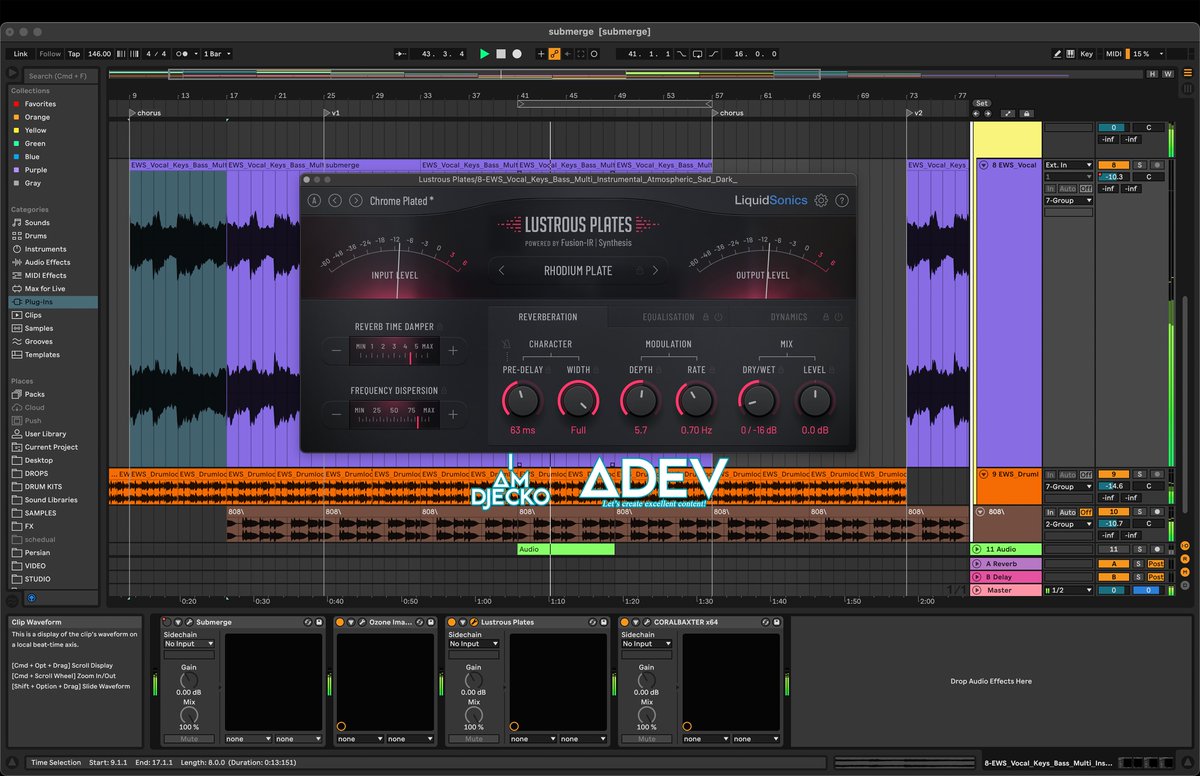The height and width of the screenshot is (776, 1200).
Task: Toggle Post on the B Delay return
Action: [1156, 577]
